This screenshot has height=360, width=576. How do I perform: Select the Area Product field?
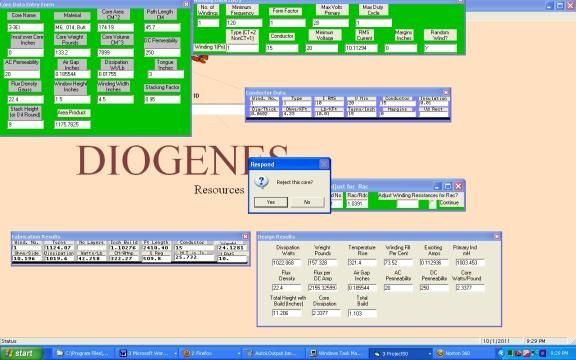pyautogui.click(x=72, y=125)
